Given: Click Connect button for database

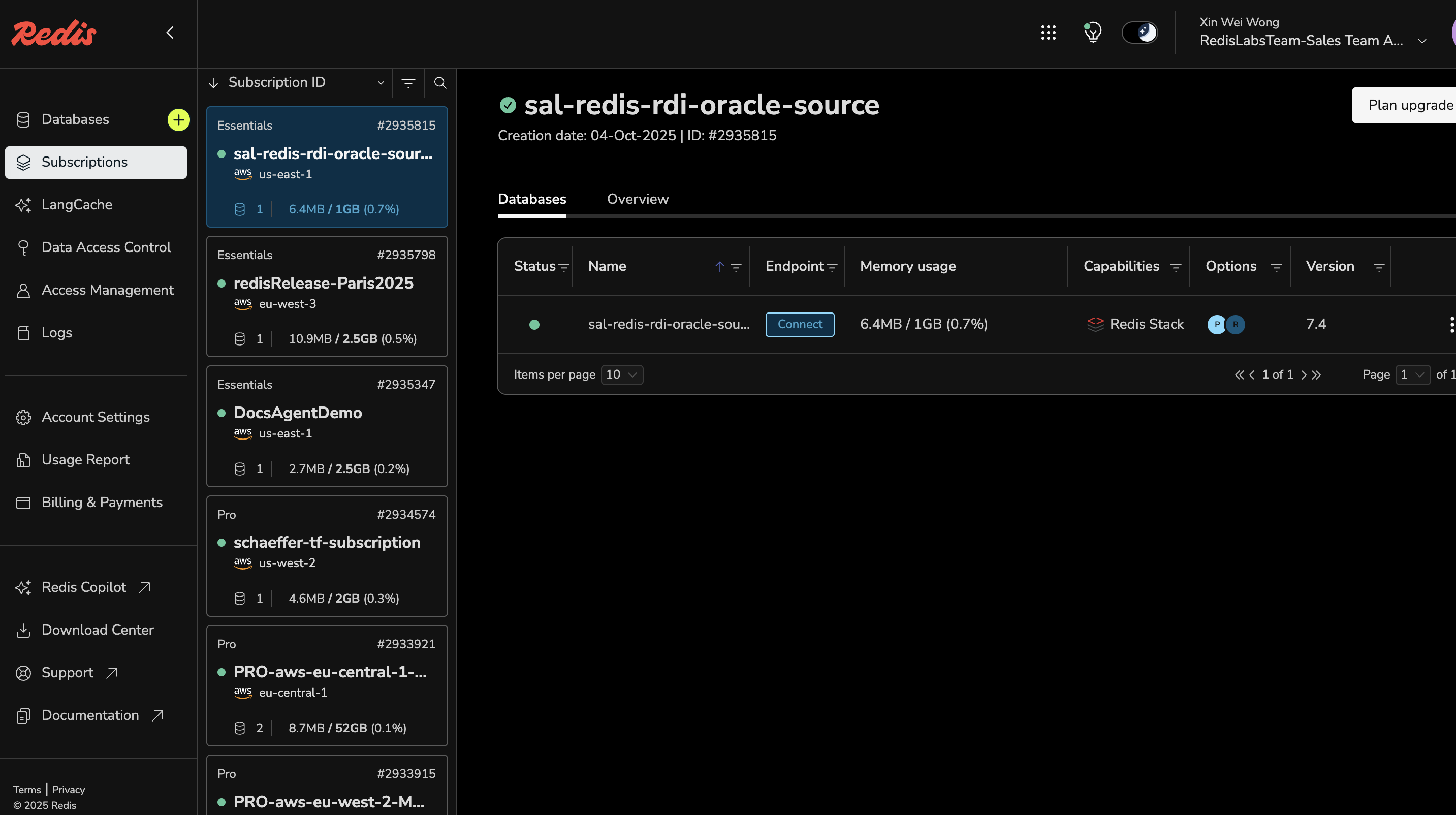Looking at the screenshot, I should 800,324.
